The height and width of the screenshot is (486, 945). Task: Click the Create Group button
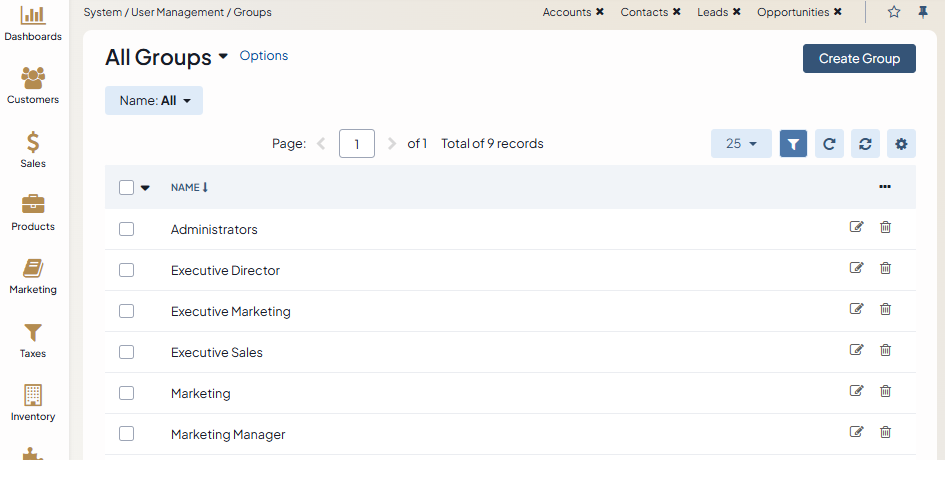coord(859,58)
